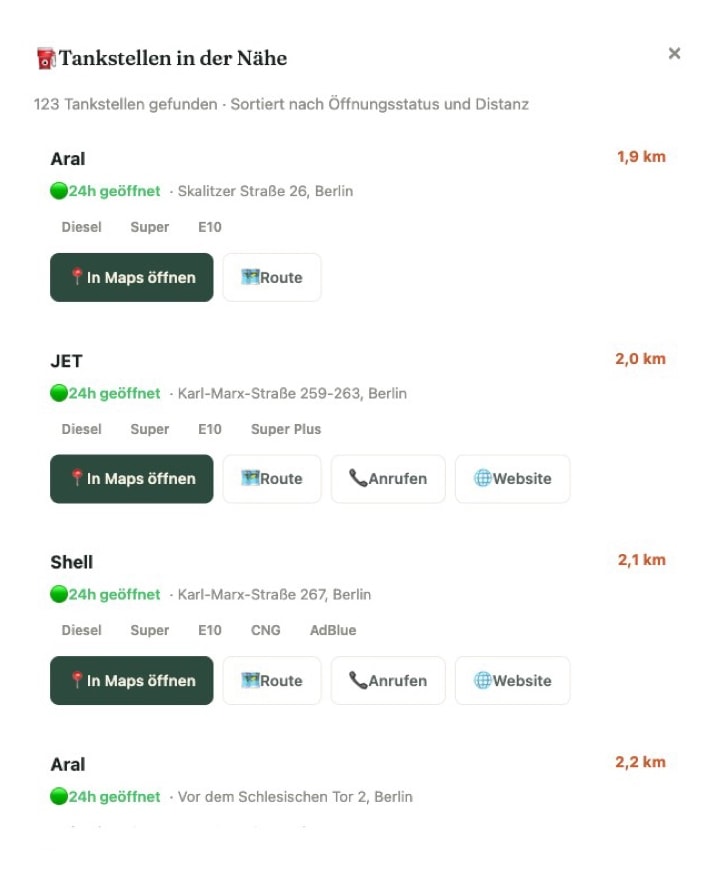Show route to JET station

pos(271,479)
